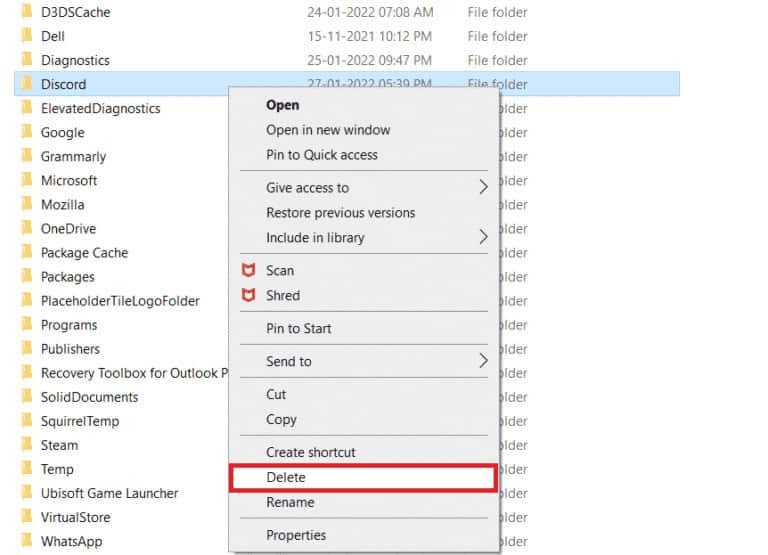Viewport: 768px width, 555px height.
Task: Select the Mozilla folder name
Action: (x=63, y=205)
